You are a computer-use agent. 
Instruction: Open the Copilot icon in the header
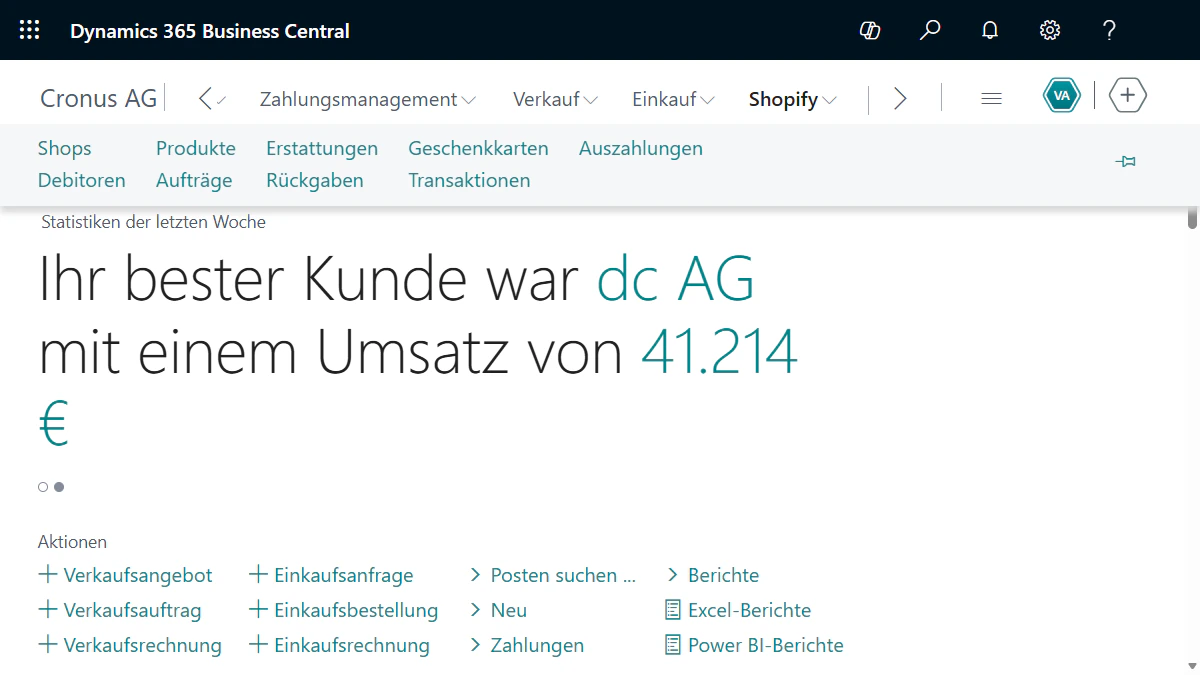(x=870, y=30)
